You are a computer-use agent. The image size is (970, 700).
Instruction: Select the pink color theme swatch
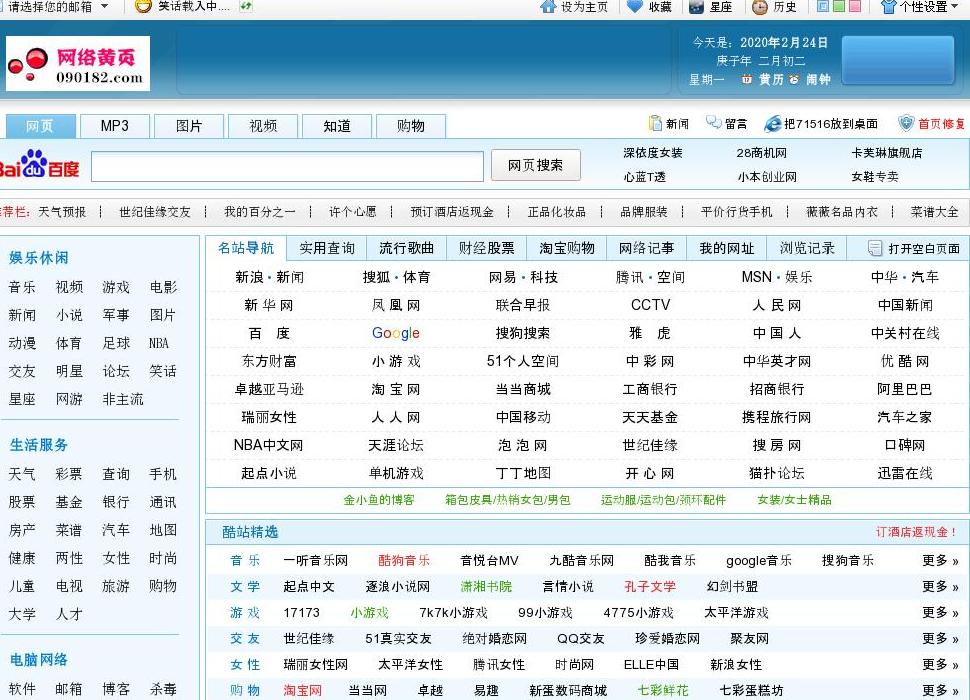855,6
